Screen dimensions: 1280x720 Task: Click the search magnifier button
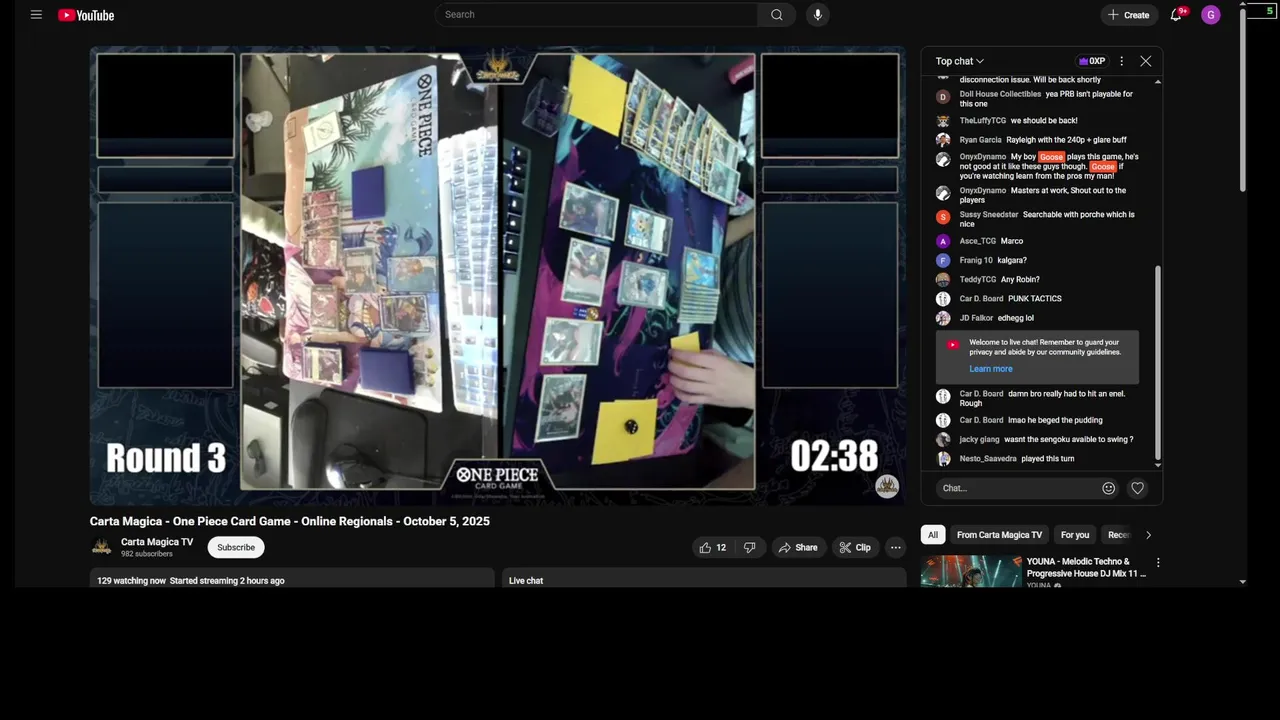777,15
